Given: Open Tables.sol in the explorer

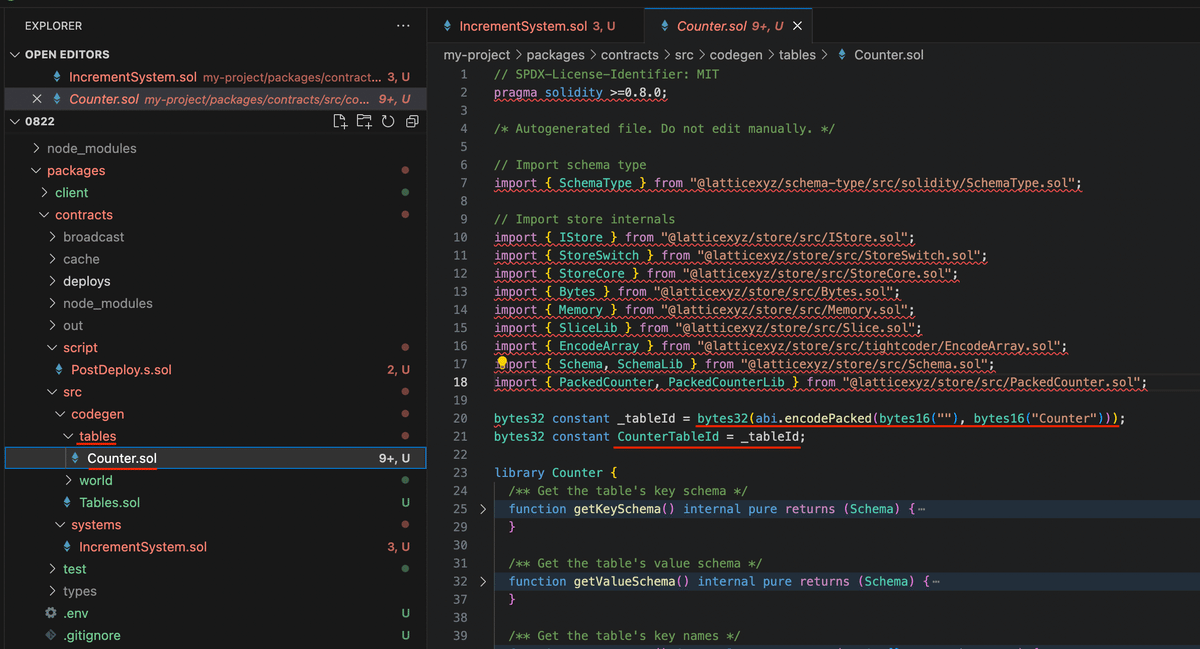Looking at the screenshot, I should (x=216, y=503).
